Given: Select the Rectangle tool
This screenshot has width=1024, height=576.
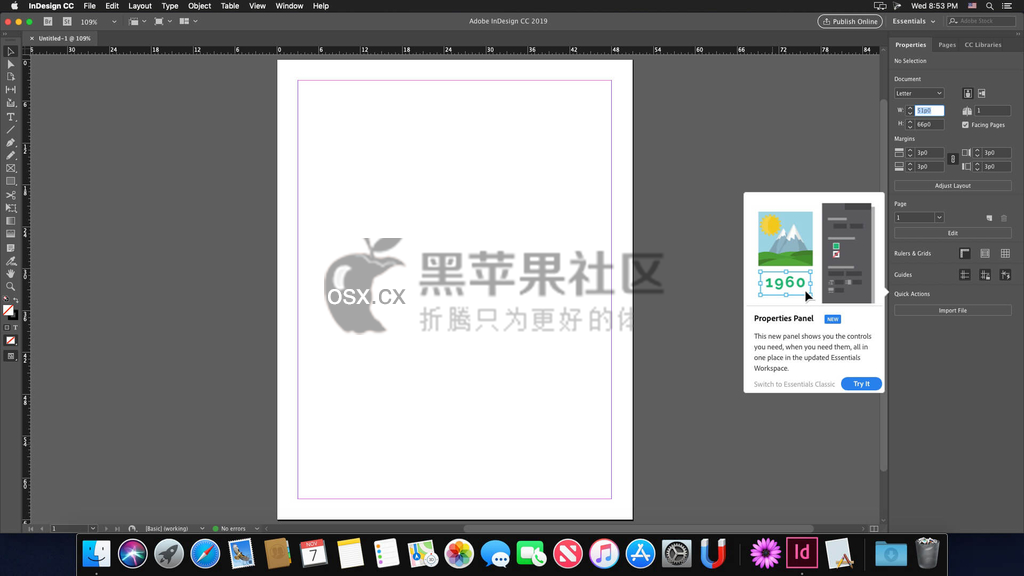Looking at the screenshot, I should click(x=10, y=182).
